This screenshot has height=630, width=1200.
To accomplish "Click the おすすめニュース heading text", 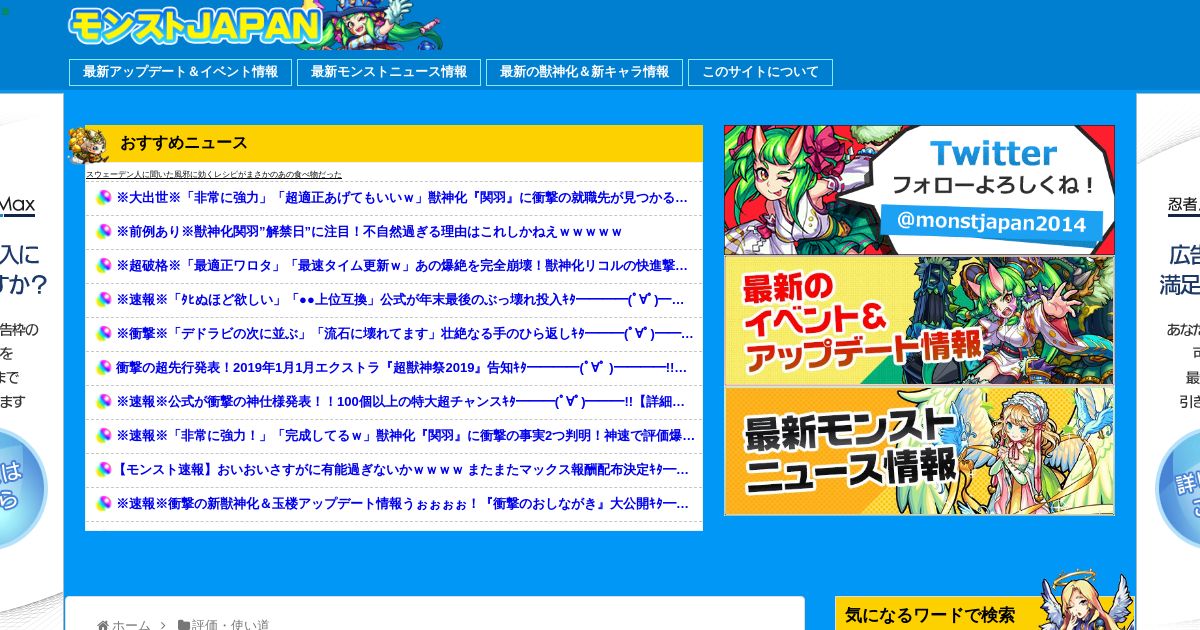I will pyautogui.click(x=184, y=144).
